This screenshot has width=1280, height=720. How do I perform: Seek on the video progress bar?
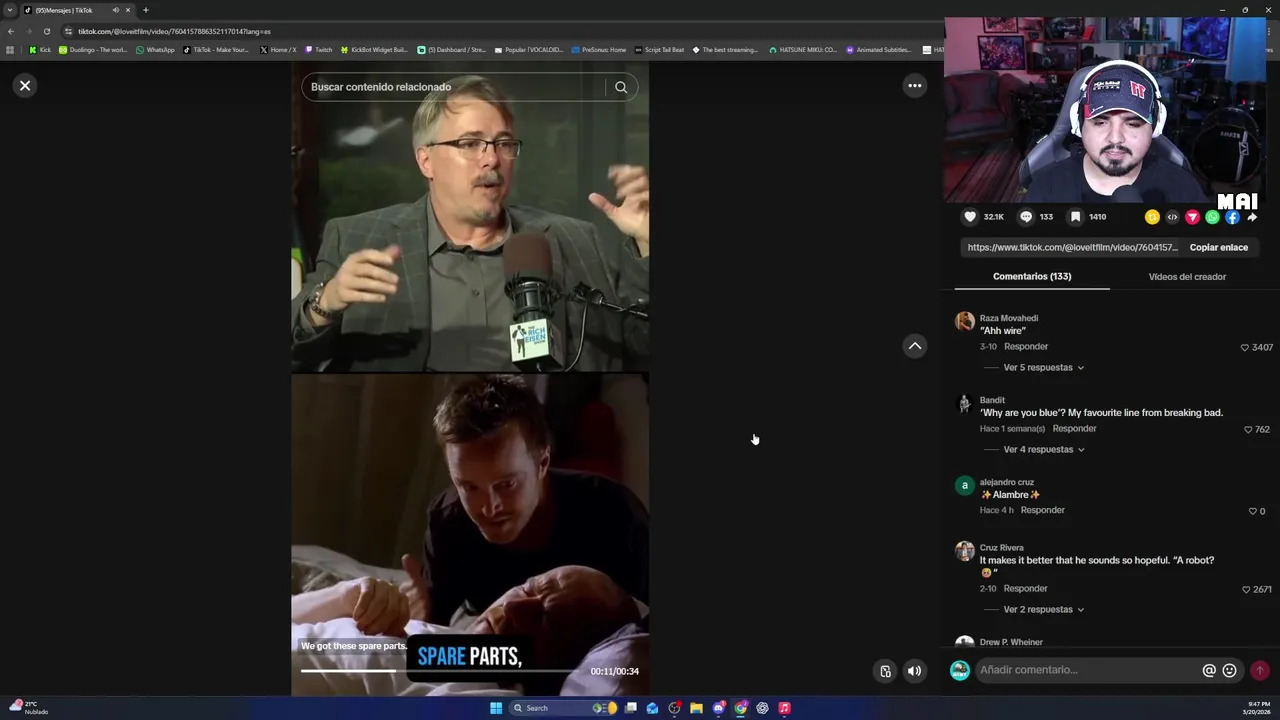(440, 671)
